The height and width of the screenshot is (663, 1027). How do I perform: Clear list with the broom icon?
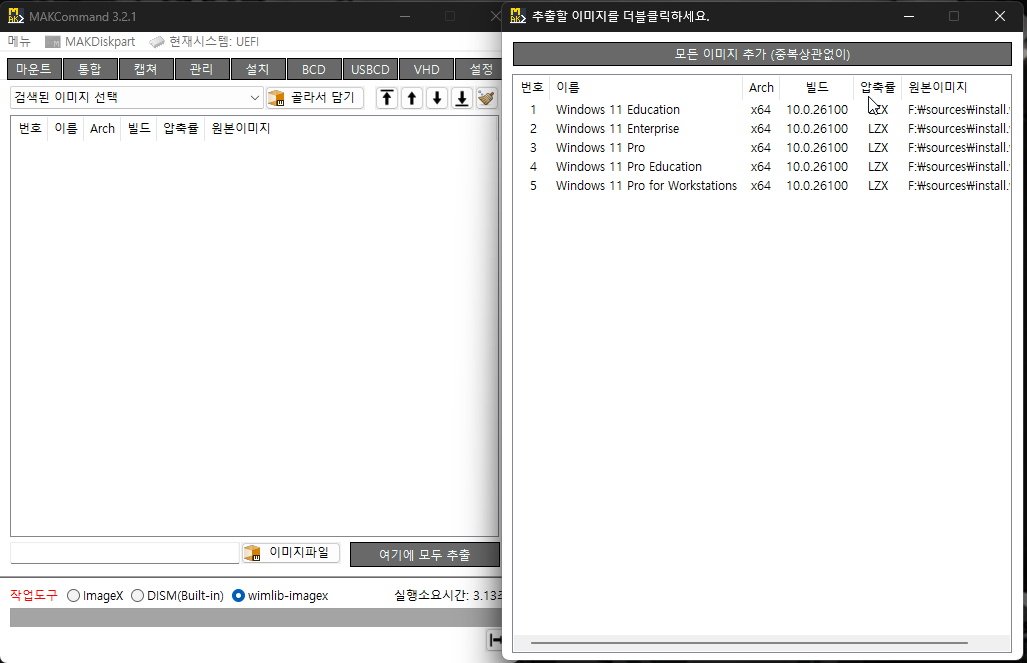pyautogui.click(x=487, y=98)
